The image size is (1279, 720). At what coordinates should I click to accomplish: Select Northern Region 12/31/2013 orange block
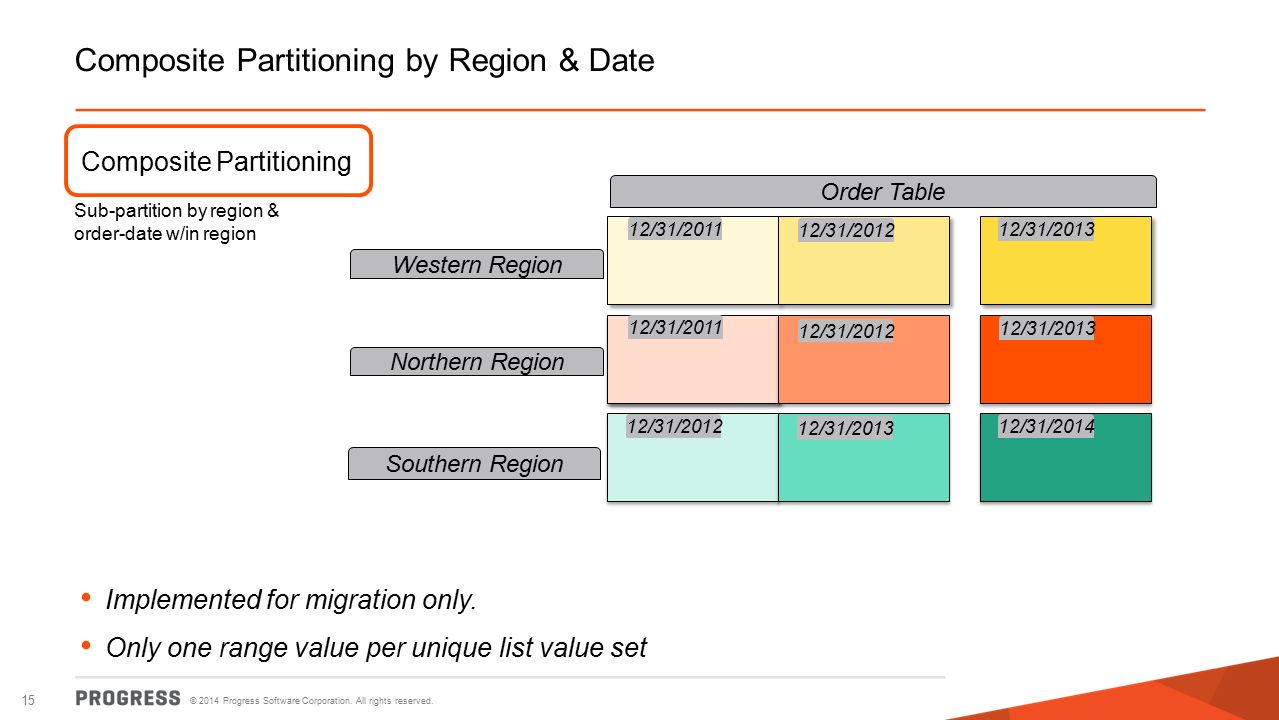point(1066,359)
